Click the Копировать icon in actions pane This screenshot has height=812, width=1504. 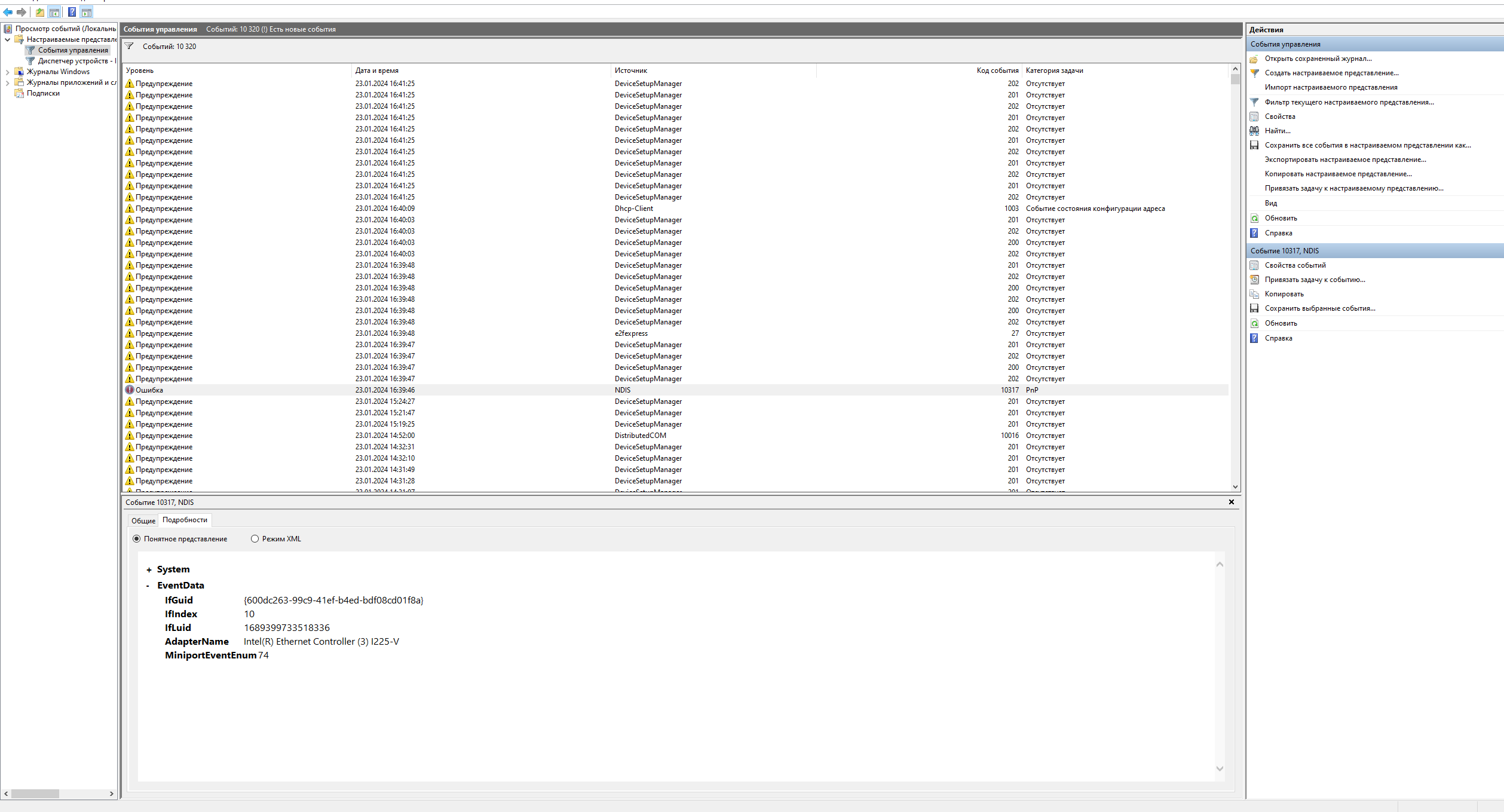click(x=1254, y=294)
